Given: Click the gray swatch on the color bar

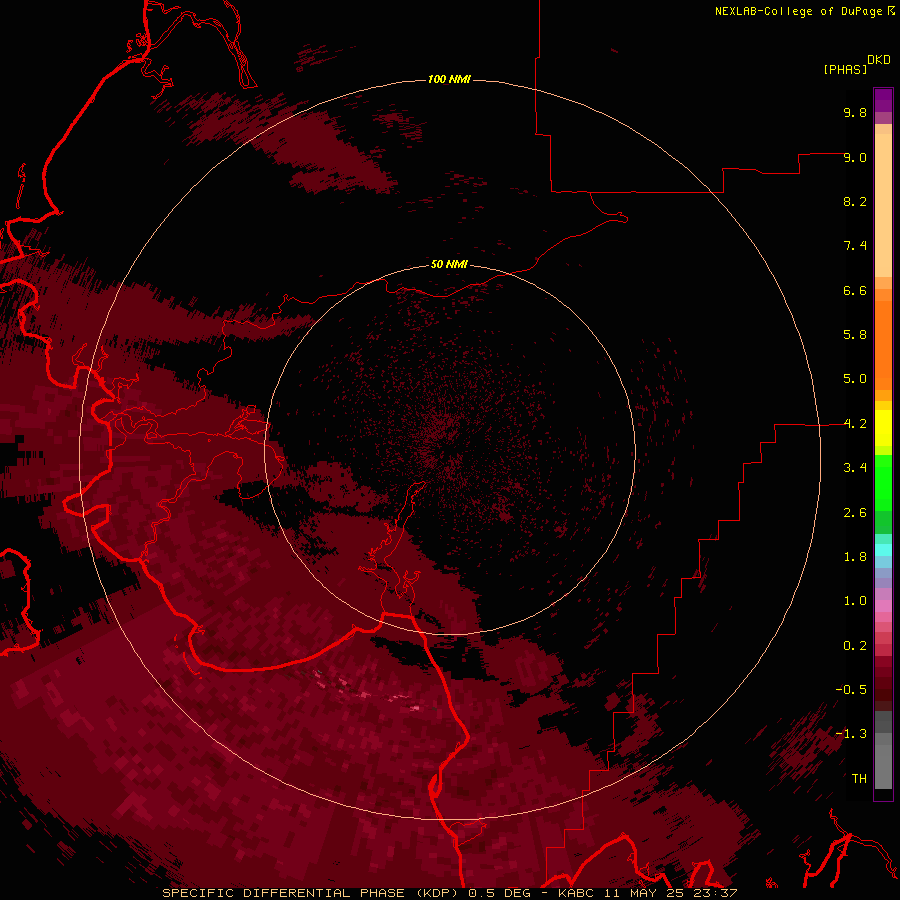Looking at the screenshot, I should (x=883, y=766).
